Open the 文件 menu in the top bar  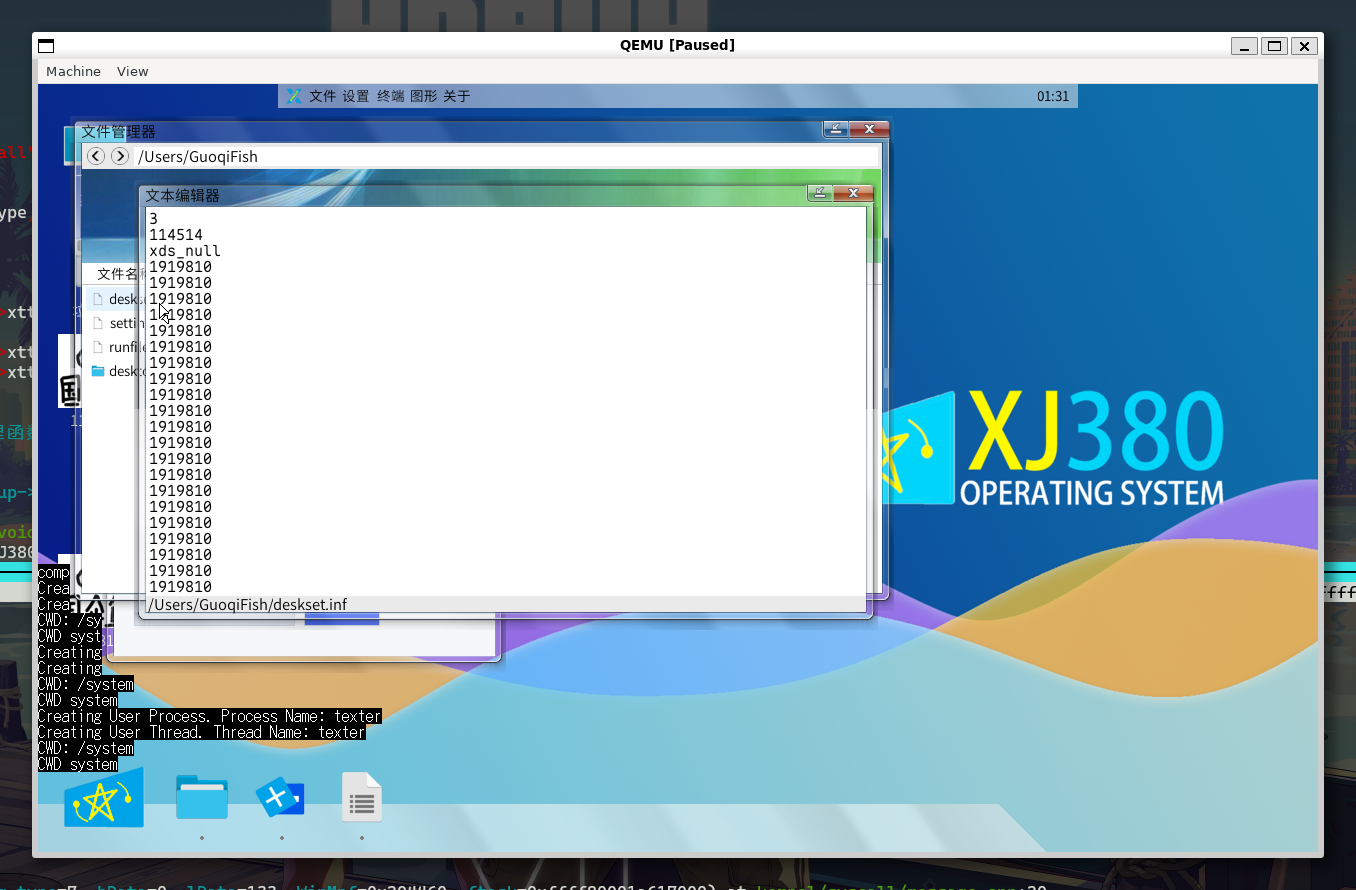coord(322,96)
